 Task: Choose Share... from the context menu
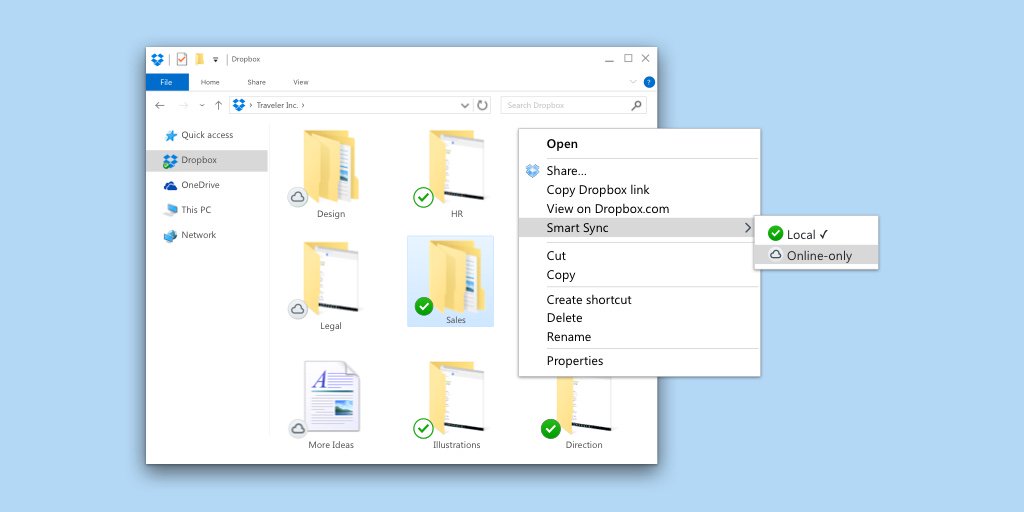(x=639, y=171)
